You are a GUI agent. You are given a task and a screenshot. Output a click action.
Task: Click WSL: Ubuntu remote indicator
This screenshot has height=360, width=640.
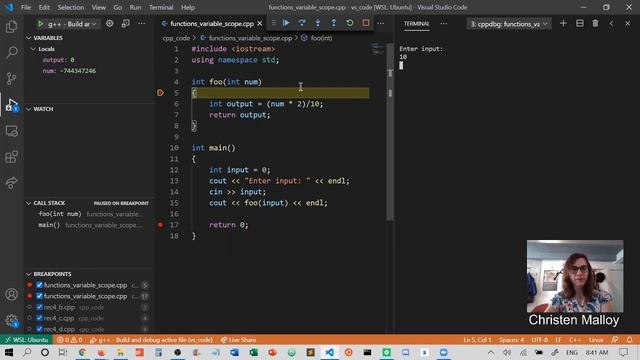coord(27,340)
